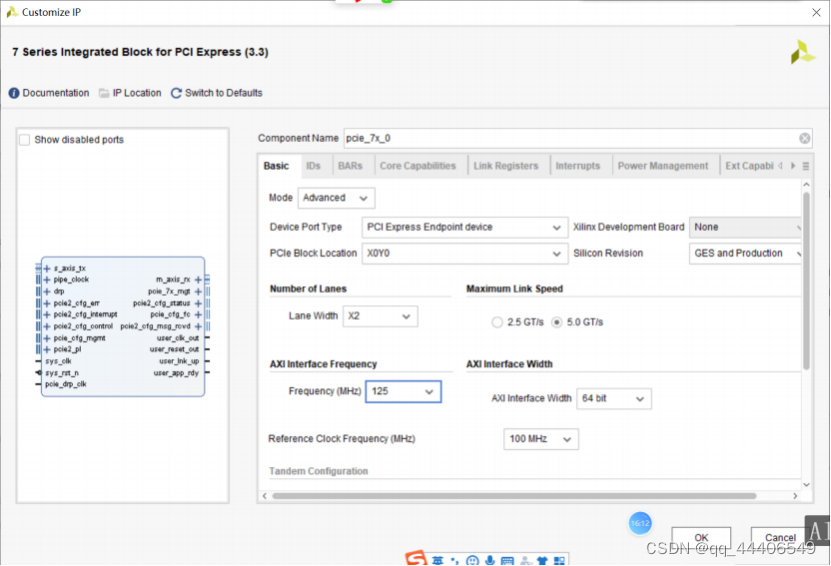Select the 2.5 GT/s link speed
This screenshot has height=566, width=831.
tap(497, 322)
